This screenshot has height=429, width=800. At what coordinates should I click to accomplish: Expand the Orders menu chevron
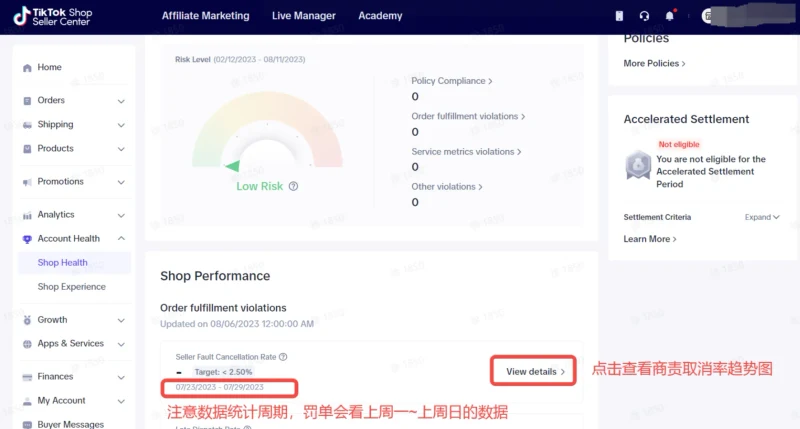click(121, 101)
